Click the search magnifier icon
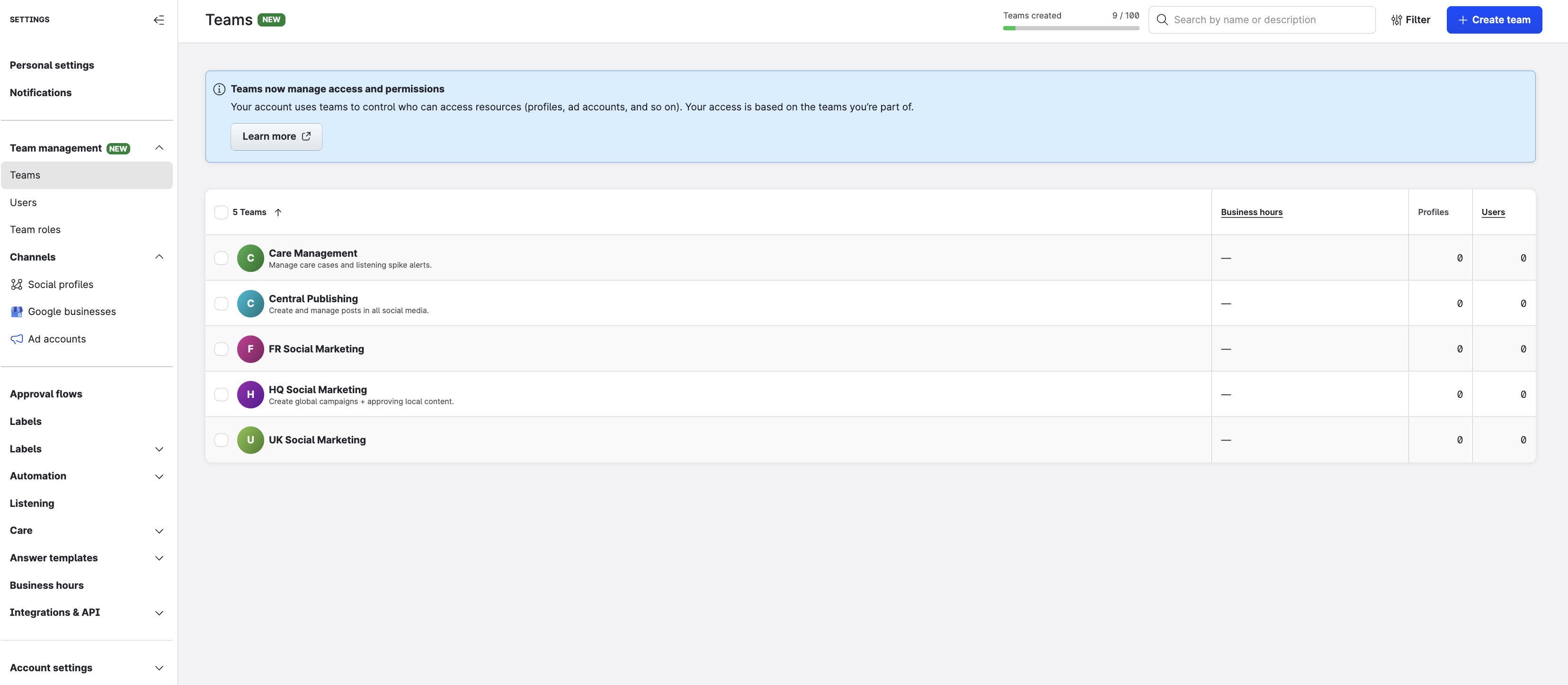This screenshot has width=1568, height=685. pyautogui.click(x=1162, y=19)
